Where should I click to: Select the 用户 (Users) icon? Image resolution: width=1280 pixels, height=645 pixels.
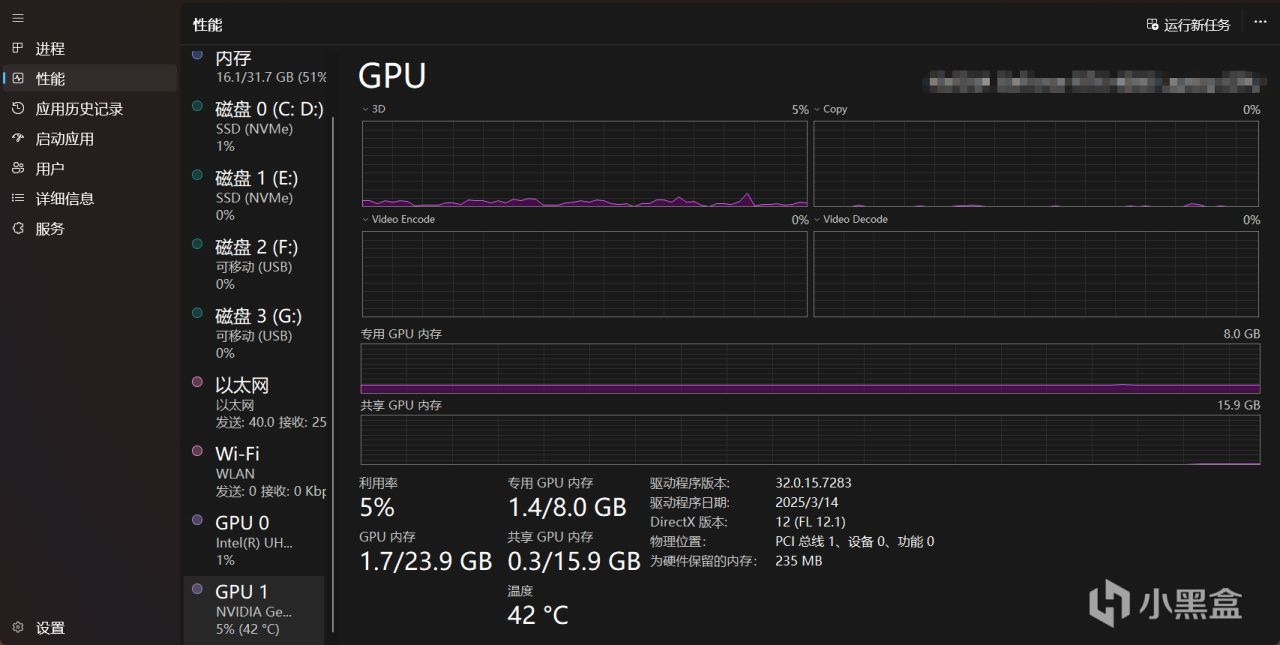click(18, 168)
